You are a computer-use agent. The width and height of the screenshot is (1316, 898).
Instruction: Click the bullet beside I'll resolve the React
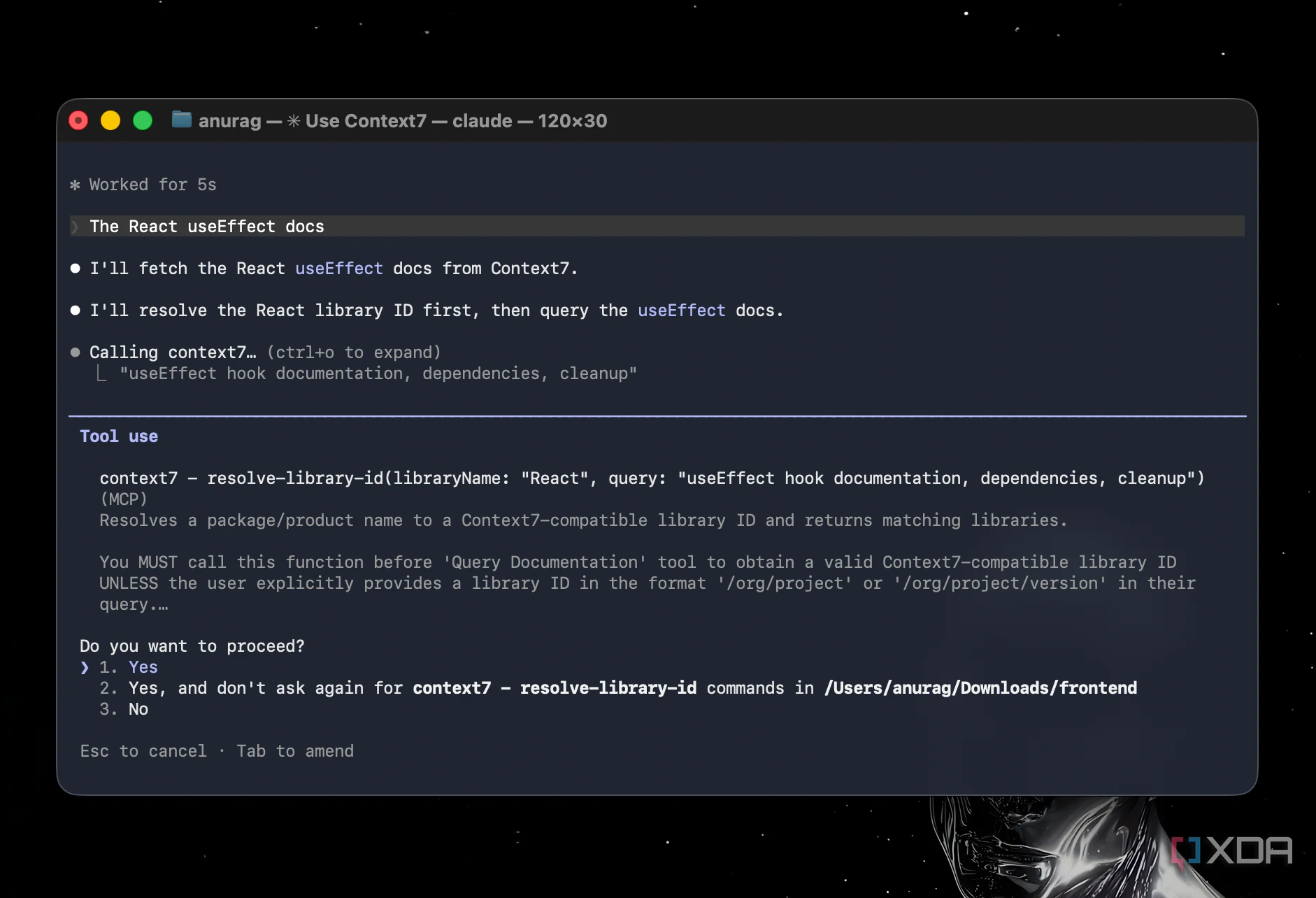coord(75,311)
